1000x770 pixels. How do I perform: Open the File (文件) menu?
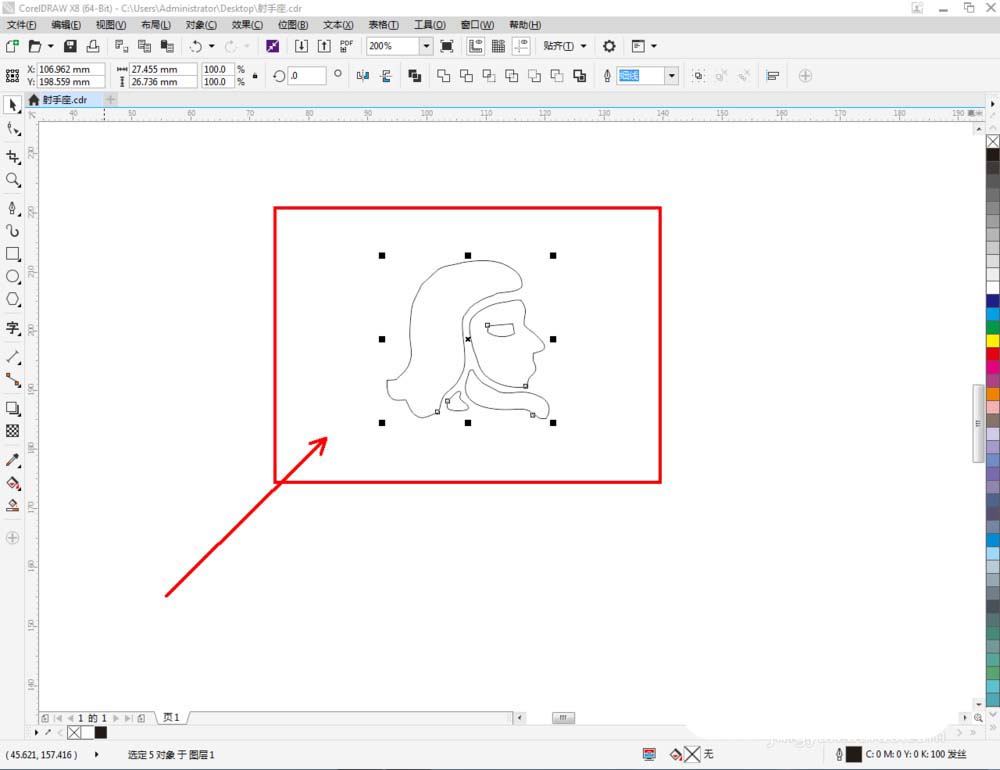point(21,25)
